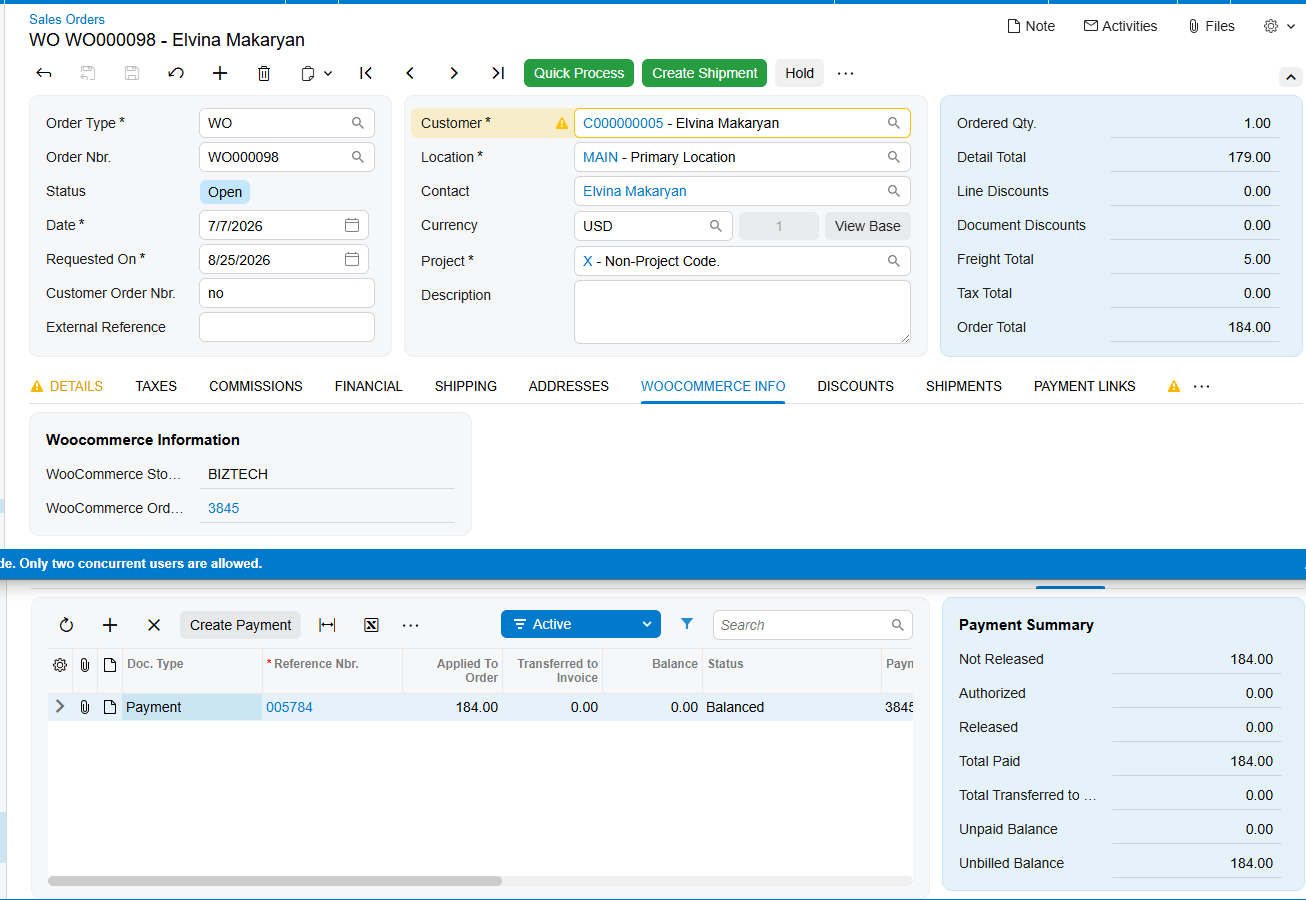The image size is (1306, 900).
Task: Refresh the payments grid
Action: 66,625
